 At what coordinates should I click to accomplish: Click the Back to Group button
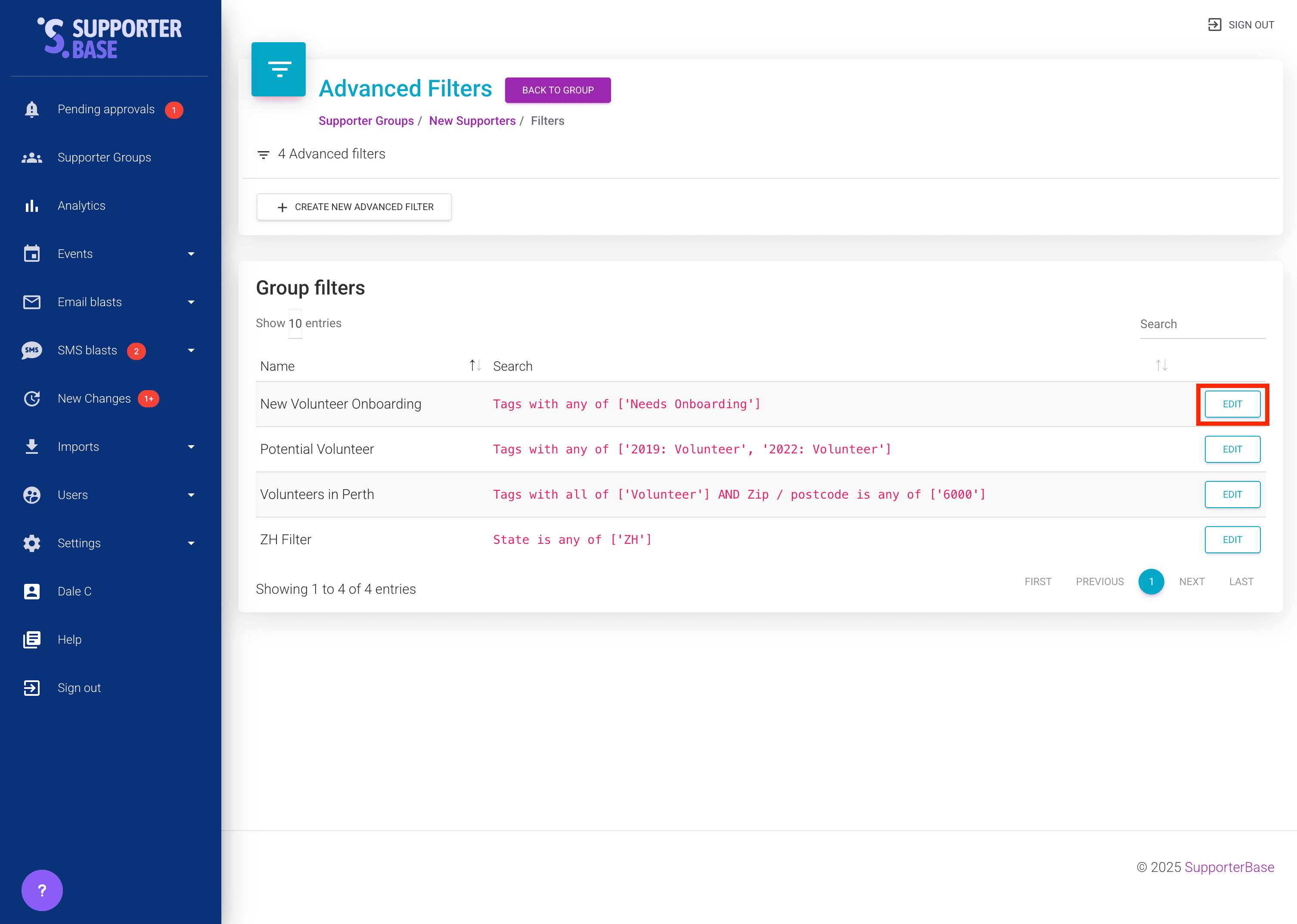click(x=558, y=90)
